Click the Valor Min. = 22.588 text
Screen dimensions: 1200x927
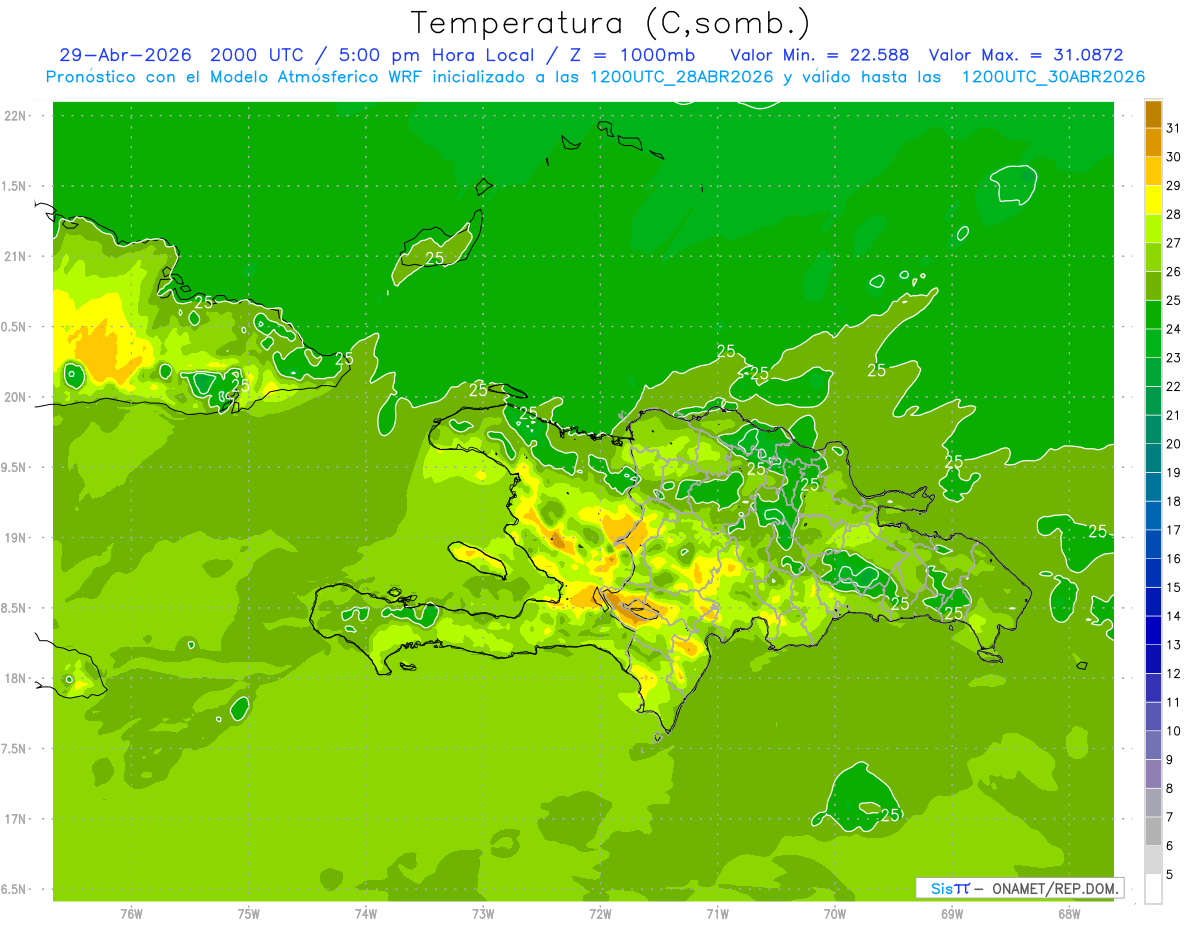pos(820,55)
